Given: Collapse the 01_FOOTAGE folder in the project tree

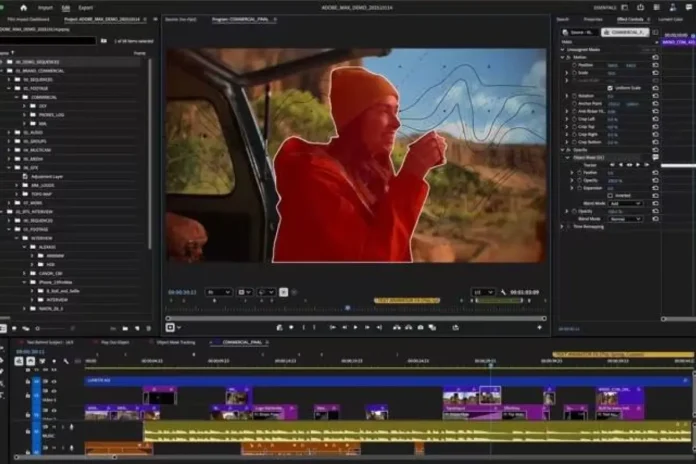Looking at the screenshot, I should click(x=19, y=87).
